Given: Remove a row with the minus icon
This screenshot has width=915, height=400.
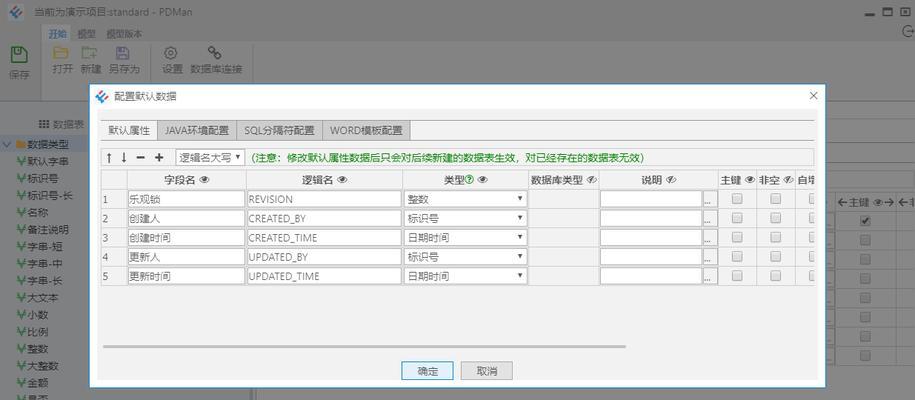Looking at the screenshot, I should (141, 158).
